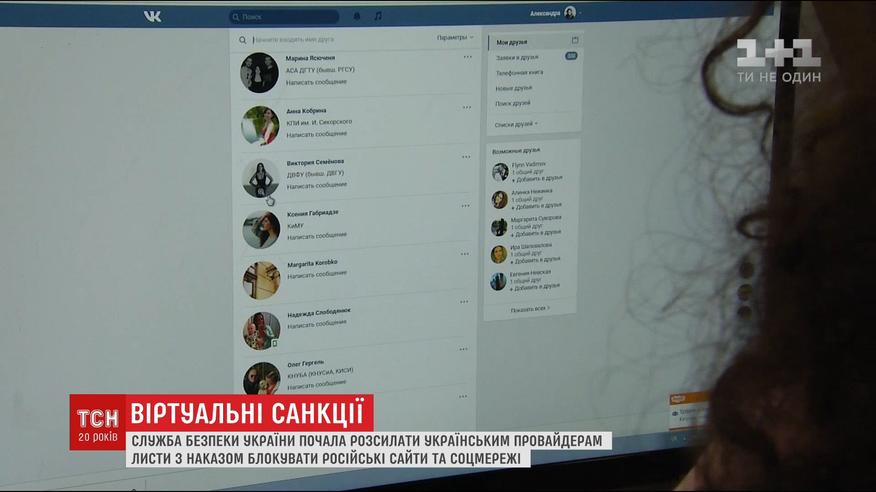
Task: Click Показать всех link
Action: click(x=530, y=309)
